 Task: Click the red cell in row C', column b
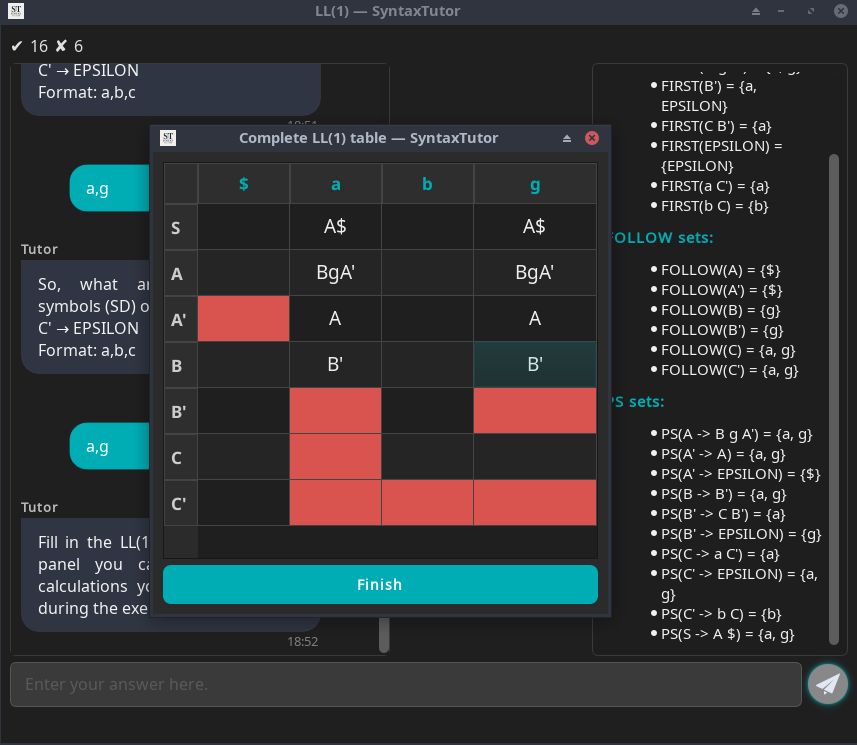[x=427, y=502]
